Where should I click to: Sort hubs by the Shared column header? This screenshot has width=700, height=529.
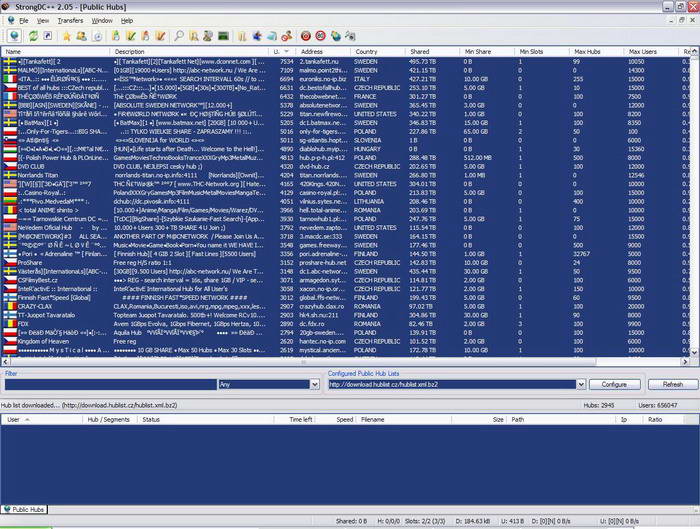[432, 52]
